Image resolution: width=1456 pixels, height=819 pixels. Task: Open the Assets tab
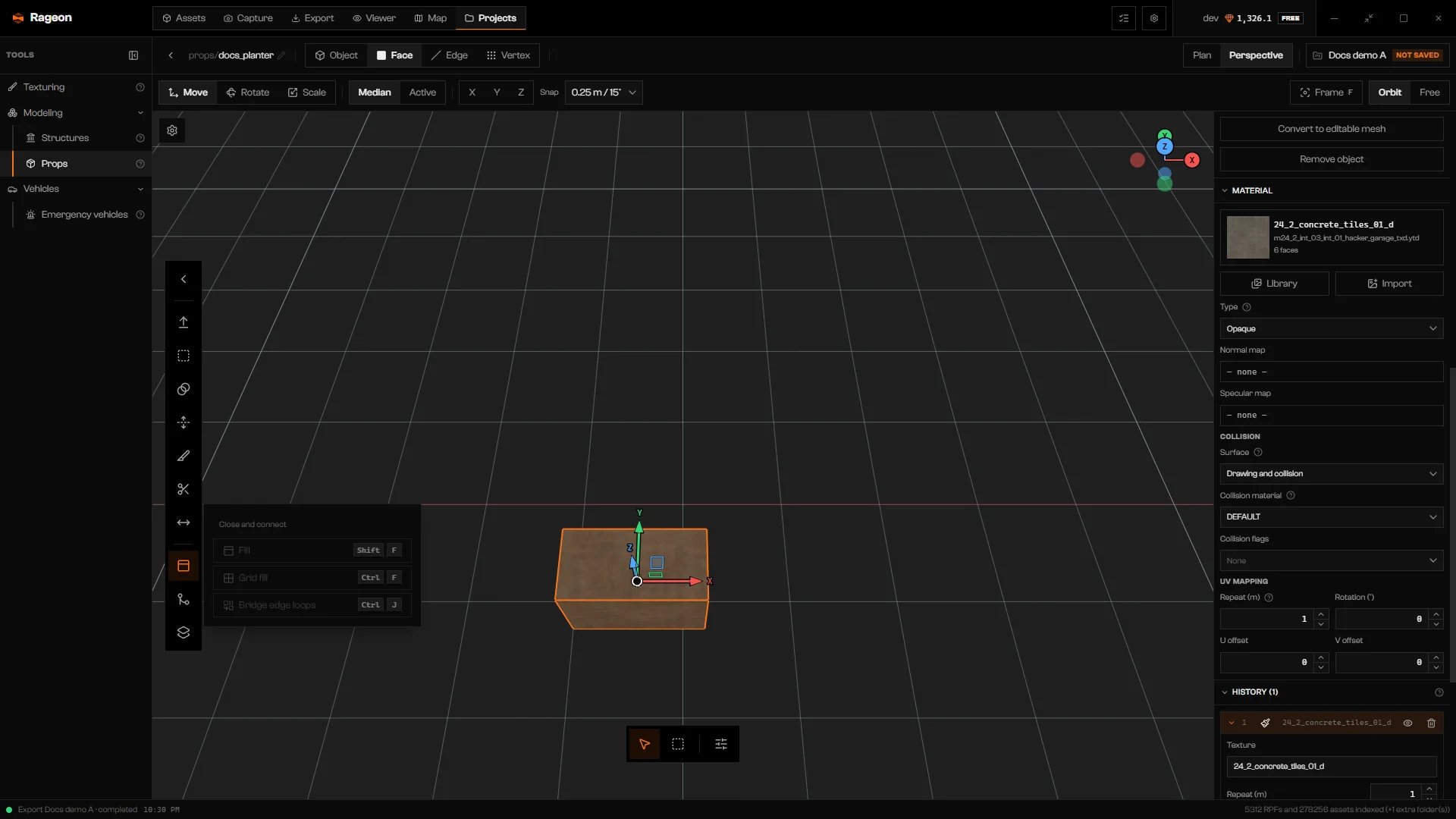[184, 18]
